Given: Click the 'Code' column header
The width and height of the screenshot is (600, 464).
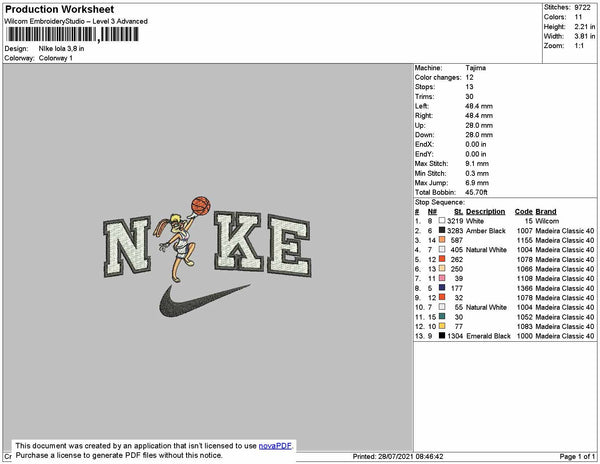Looking at the screenshot, I should click(523, 212).
